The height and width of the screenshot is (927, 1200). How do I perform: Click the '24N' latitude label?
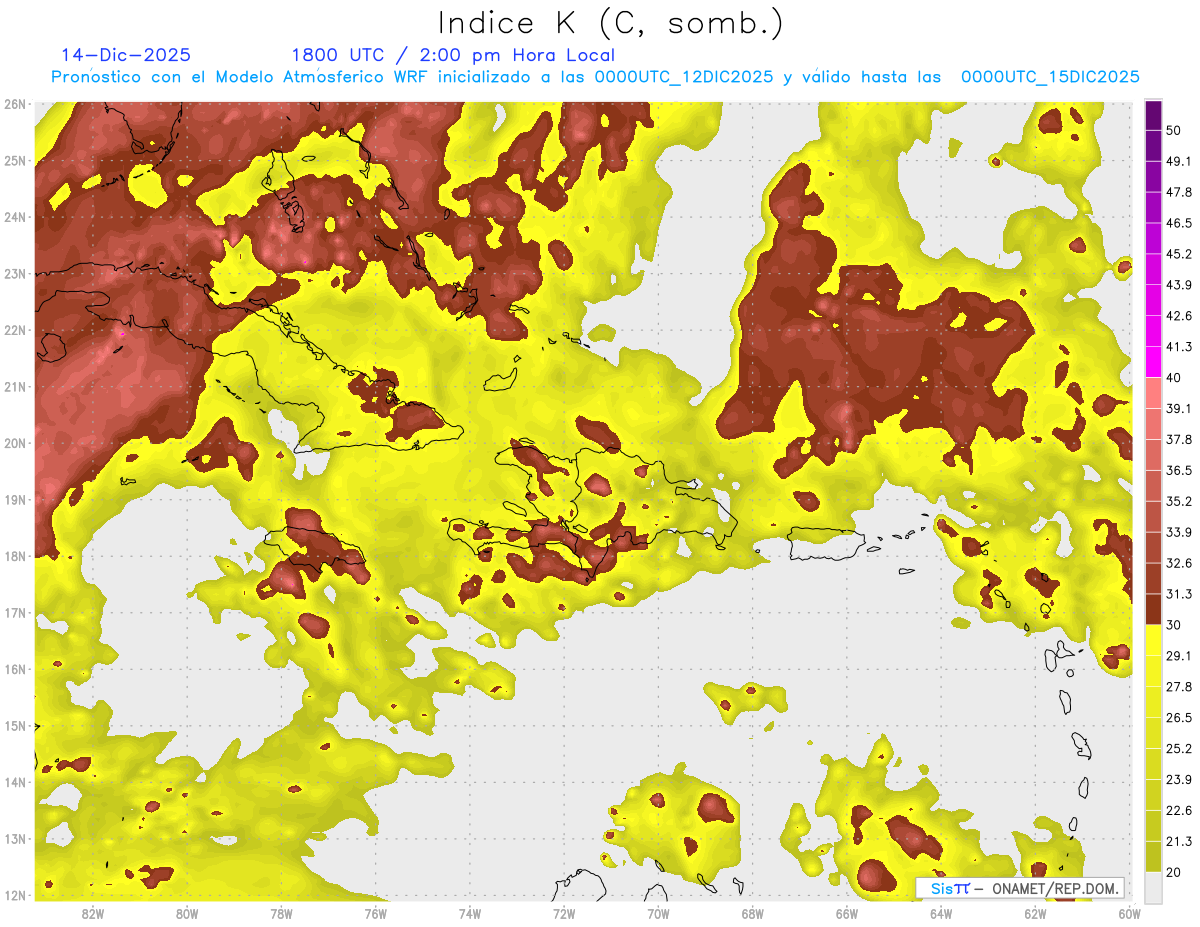coord(15,217)
